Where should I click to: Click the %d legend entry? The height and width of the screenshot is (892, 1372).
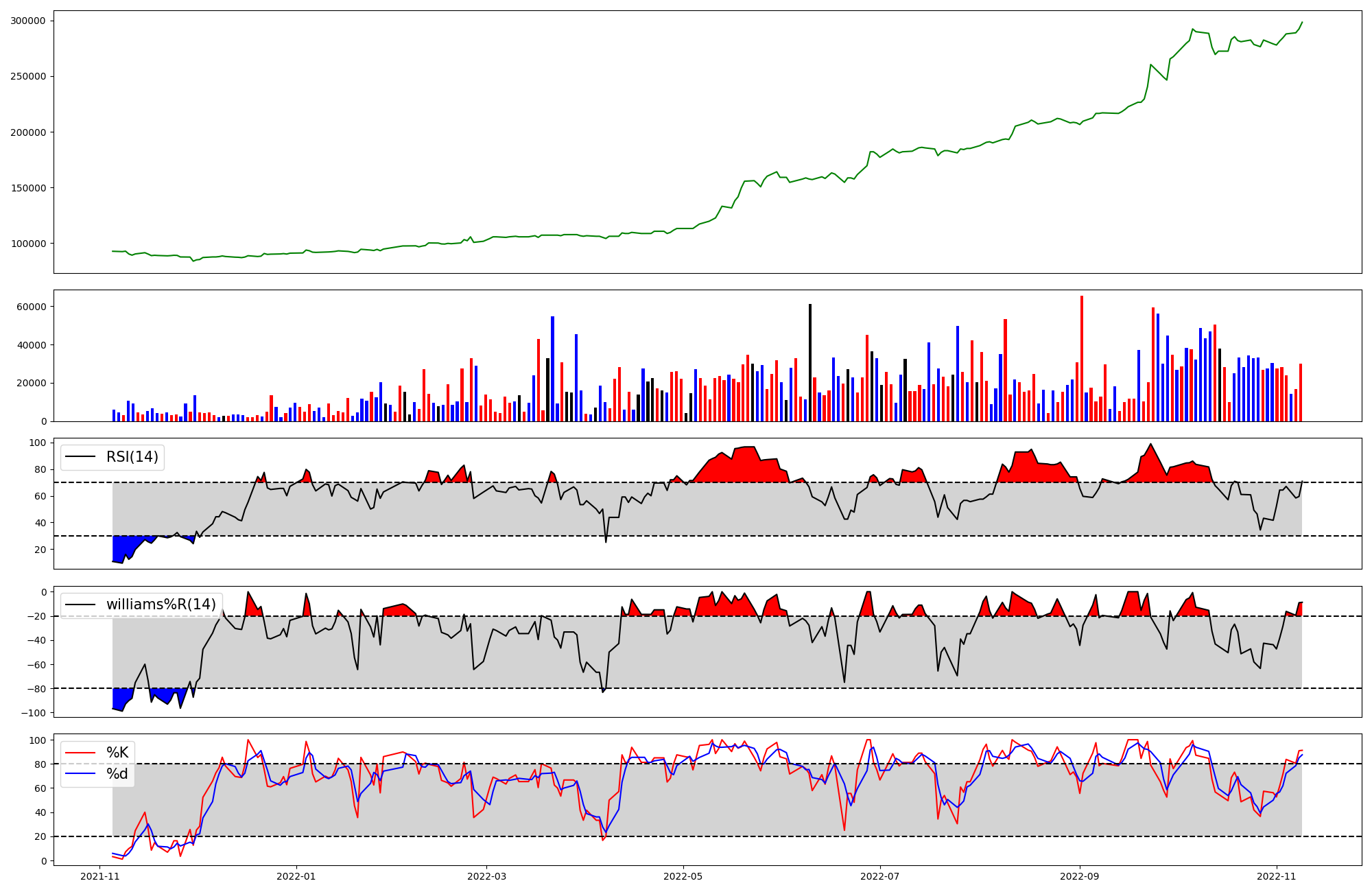pyautogui.click(x=117, y=774)
